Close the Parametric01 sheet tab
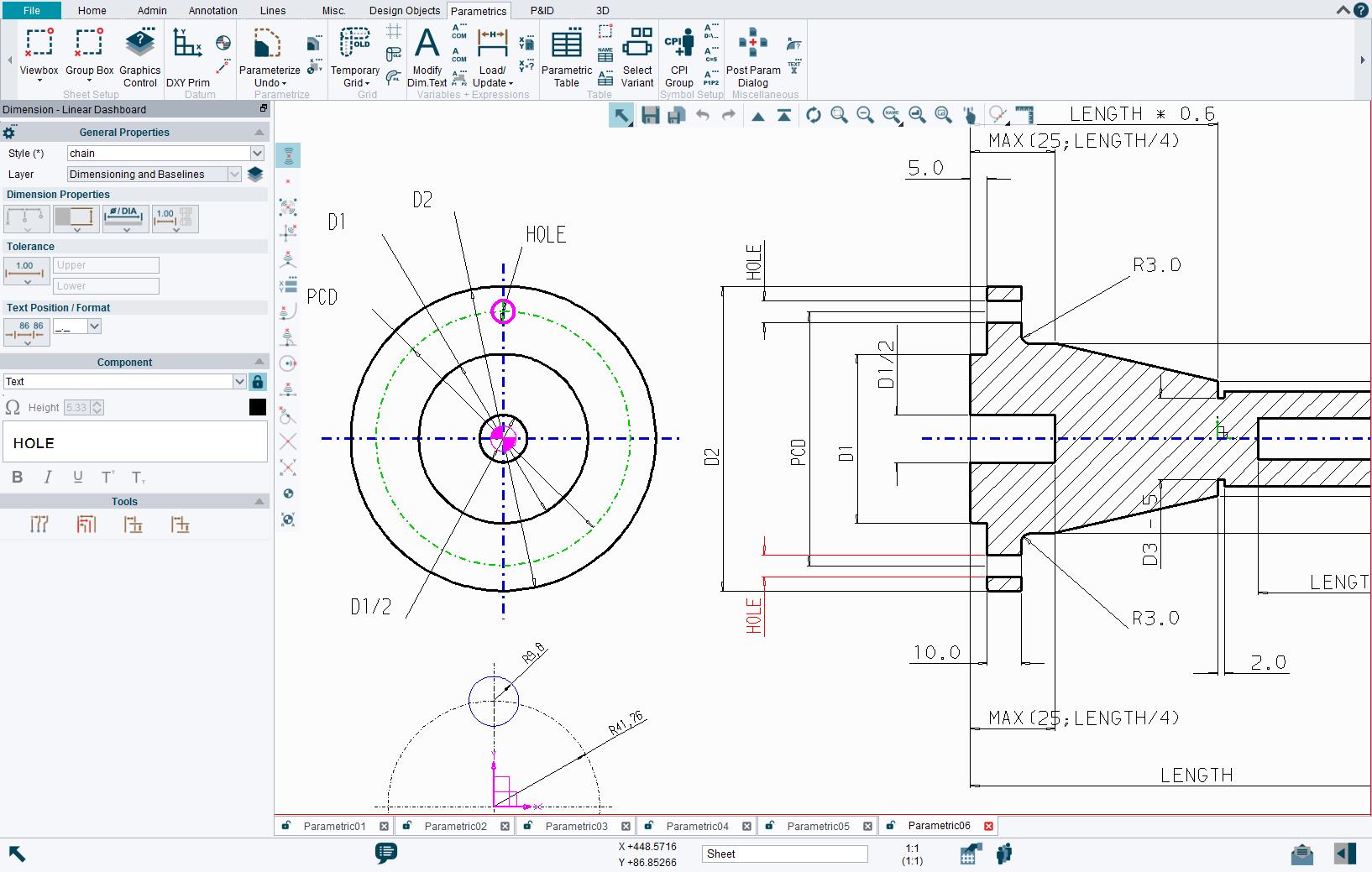 pos(384,826)
